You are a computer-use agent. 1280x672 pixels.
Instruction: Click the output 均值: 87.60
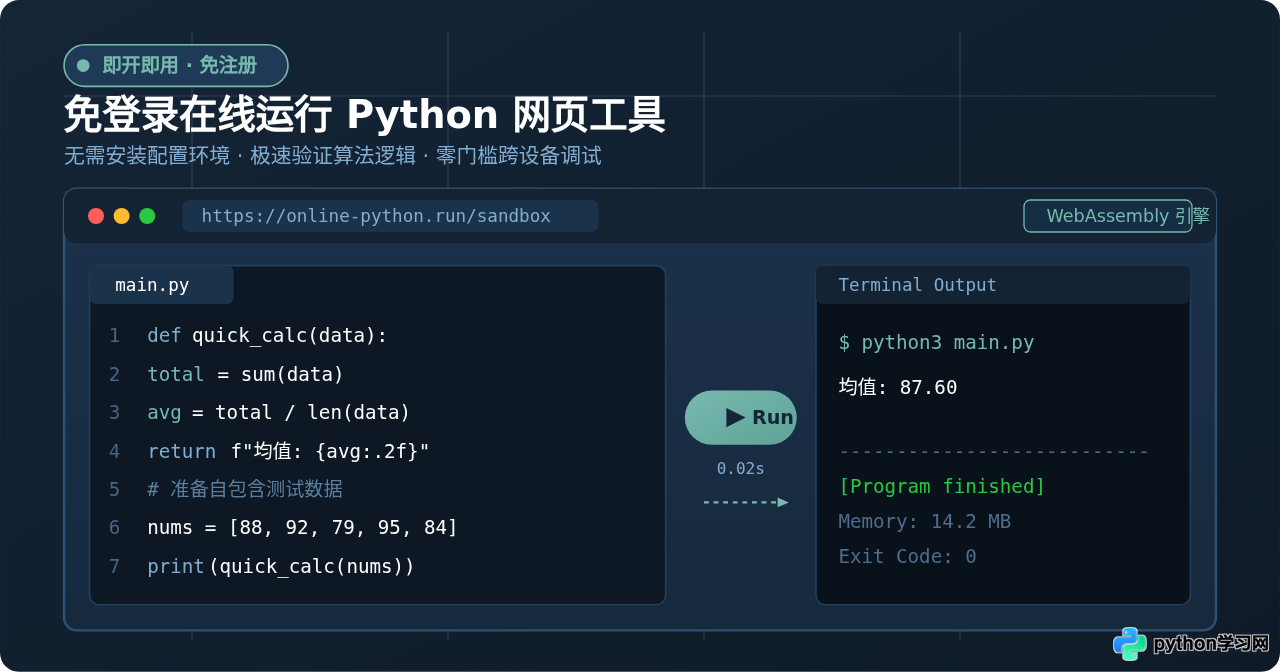897,387
